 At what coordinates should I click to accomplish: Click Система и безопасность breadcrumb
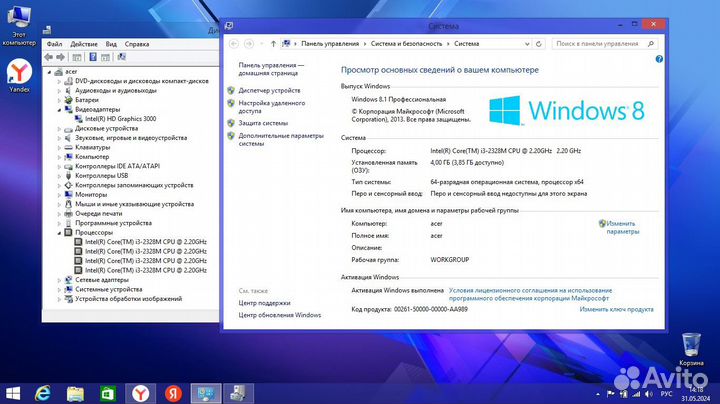point(406,44)
